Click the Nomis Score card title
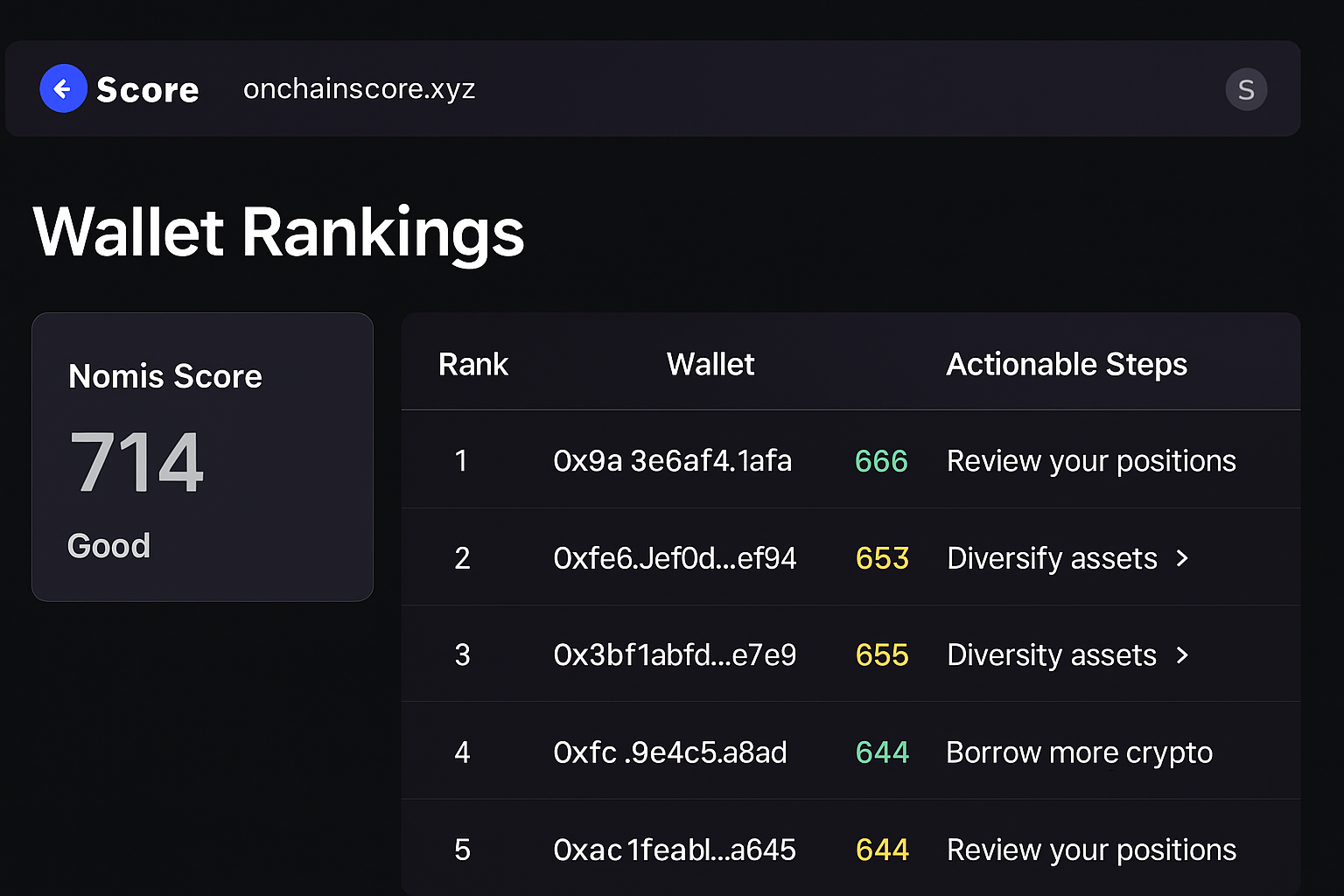 pos(165,376)
